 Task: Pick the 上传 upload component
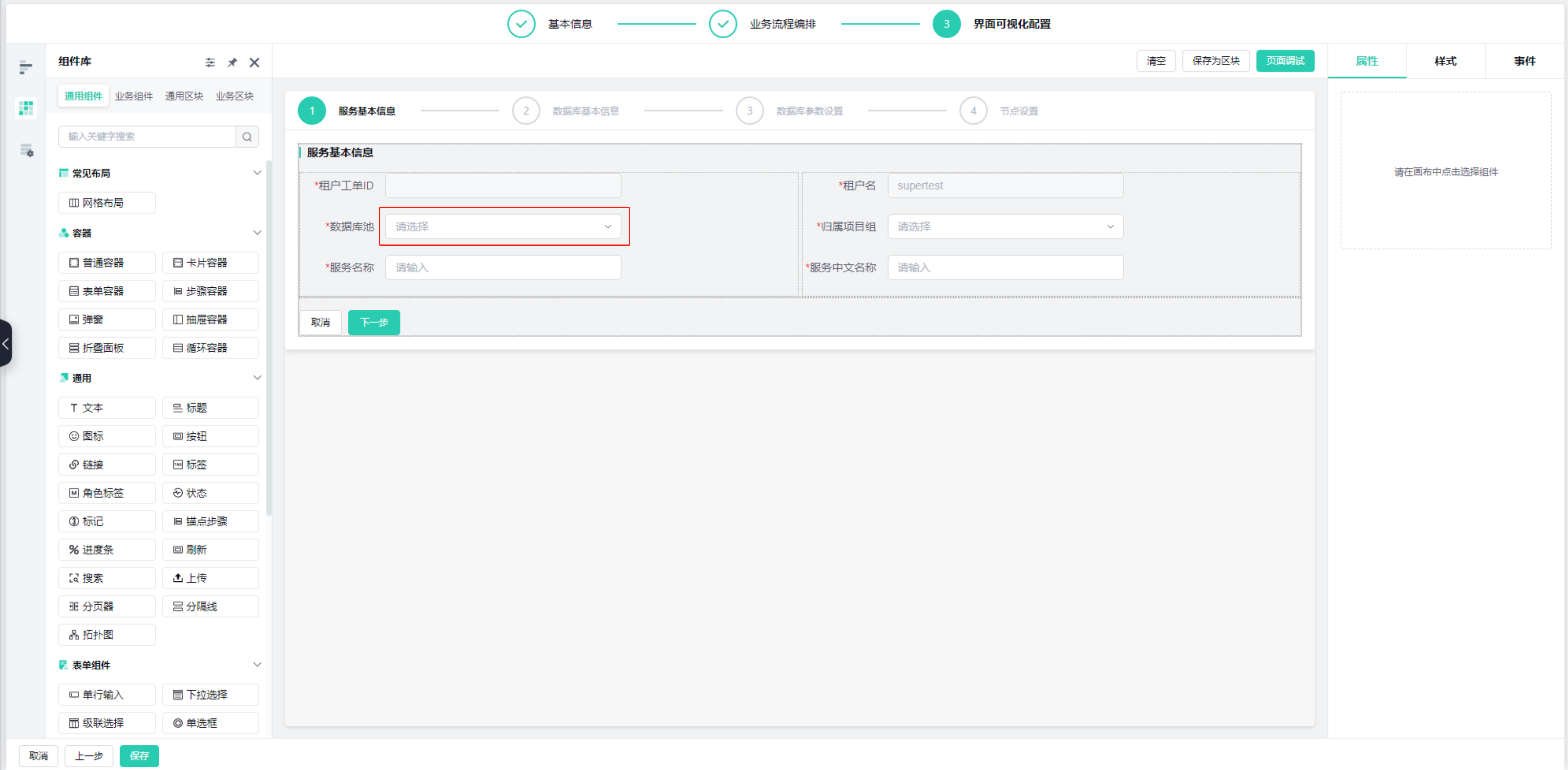[x=210, y=577]
